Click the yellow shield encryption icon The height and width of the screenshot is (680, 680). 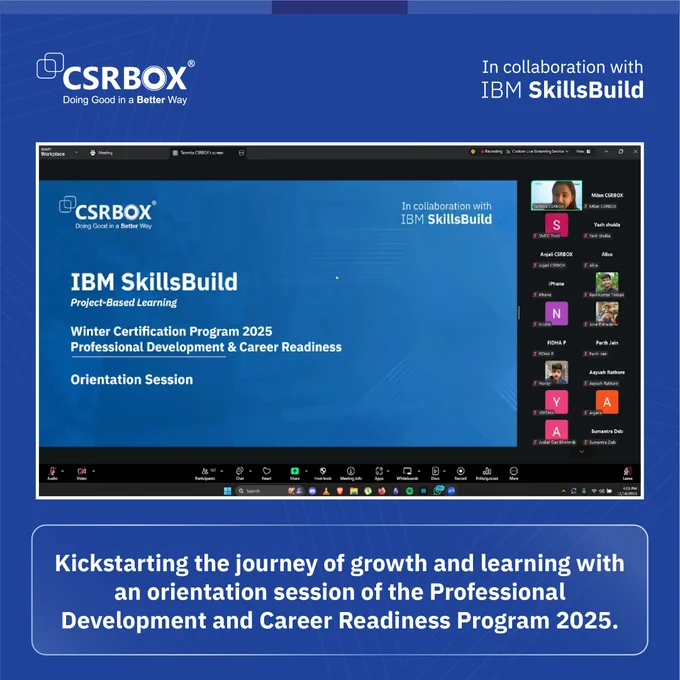[x=473, y=151]
